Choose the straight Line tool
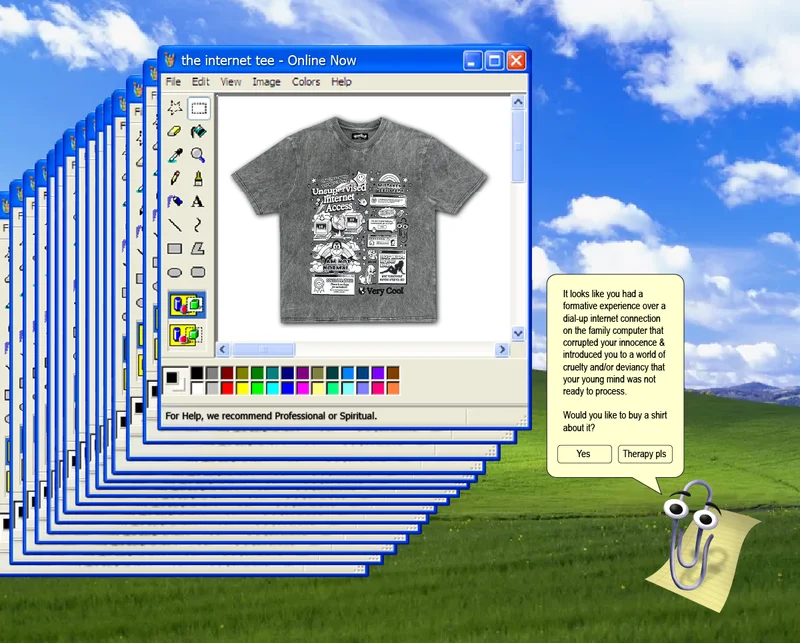 (175, 225)
